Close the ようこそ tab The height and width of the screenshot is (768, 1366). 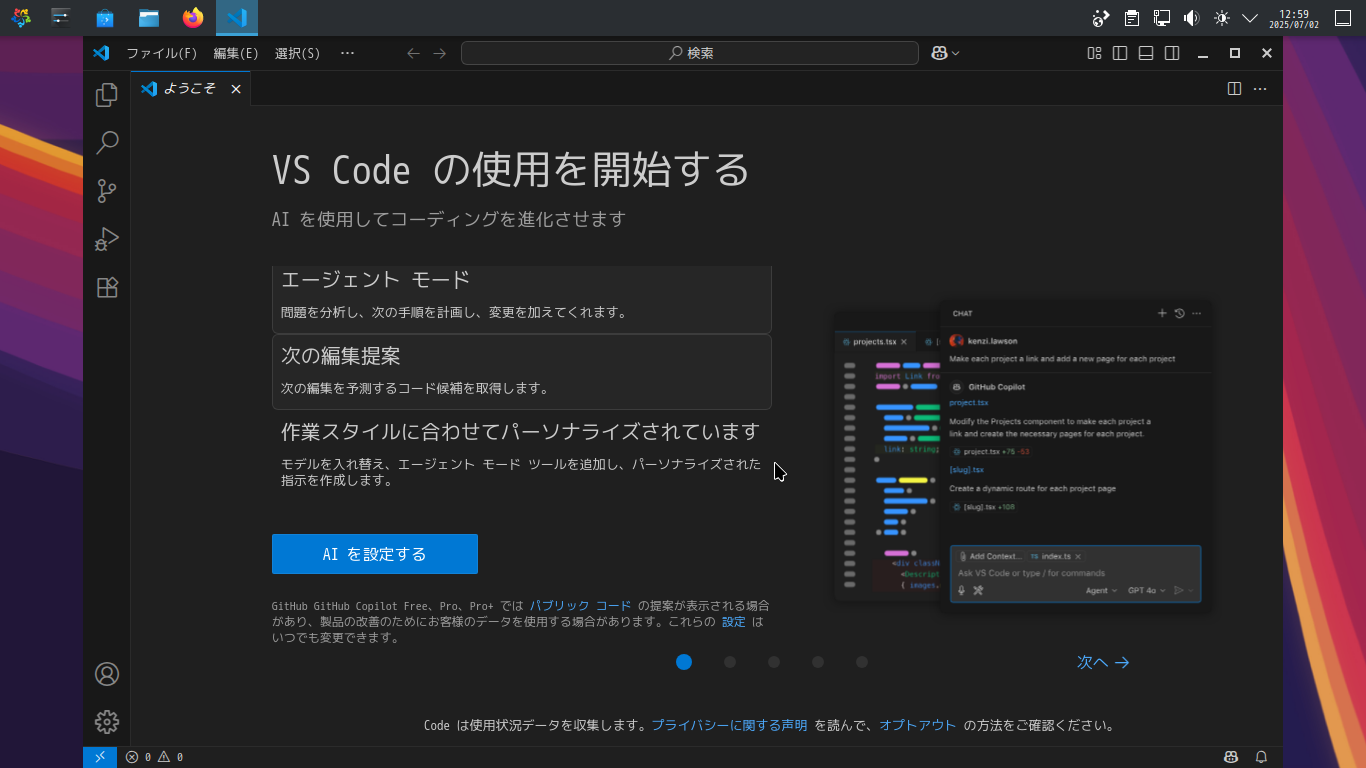tap(236, 89)
